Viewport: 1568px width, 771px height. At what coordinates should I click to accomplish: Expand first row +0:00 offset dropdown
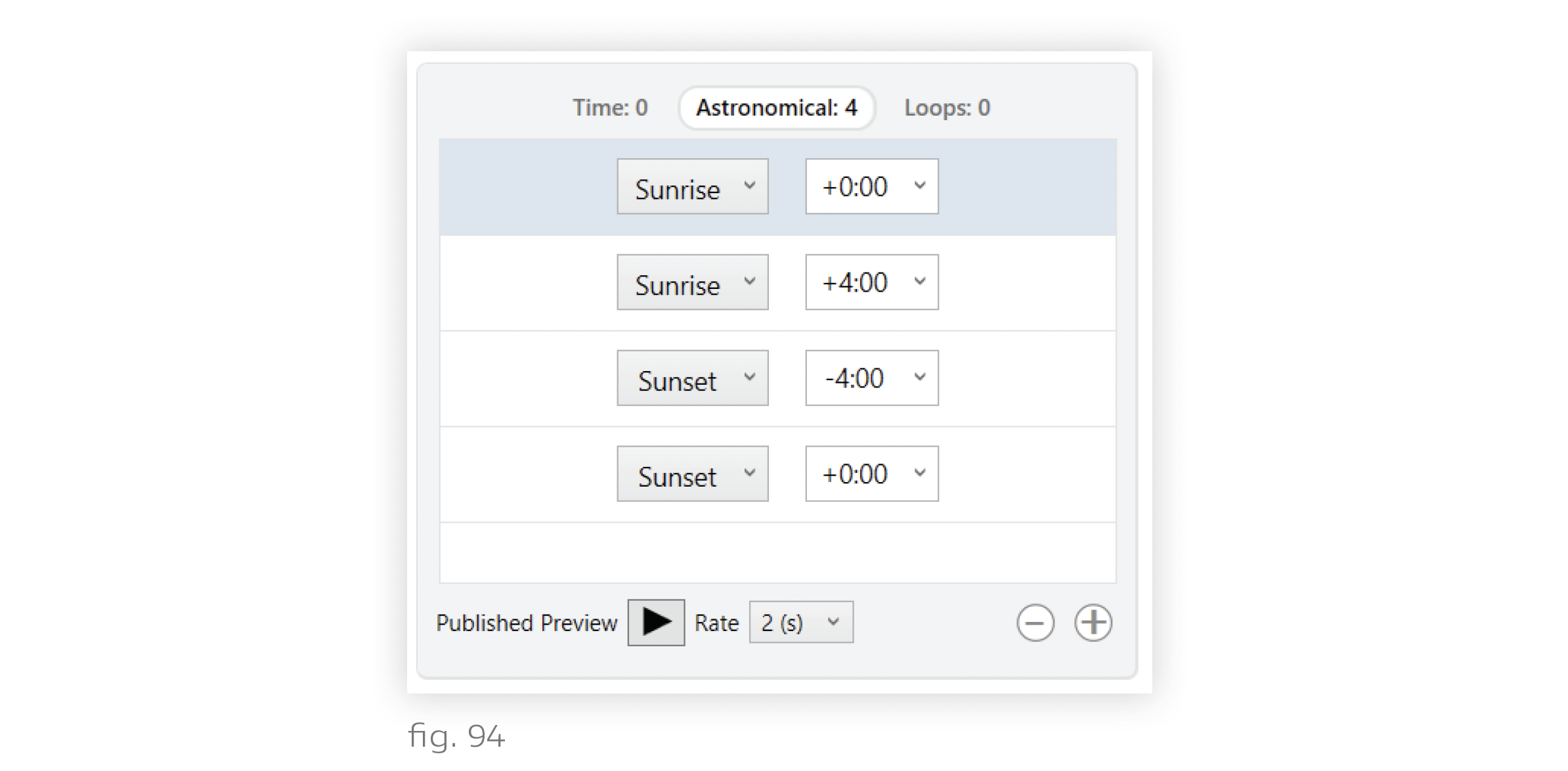871,187
